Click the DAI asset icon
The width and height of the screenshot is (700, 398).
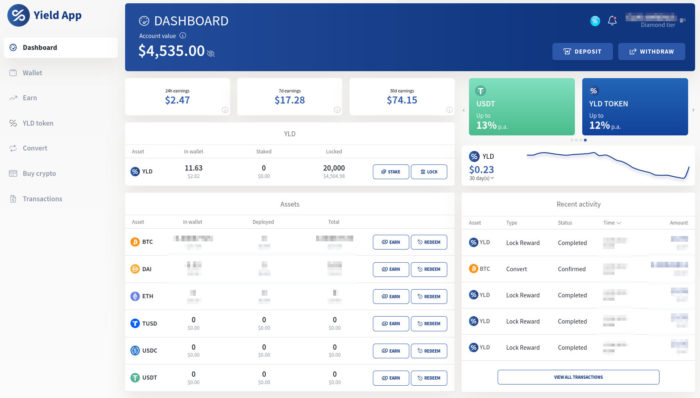135,269
